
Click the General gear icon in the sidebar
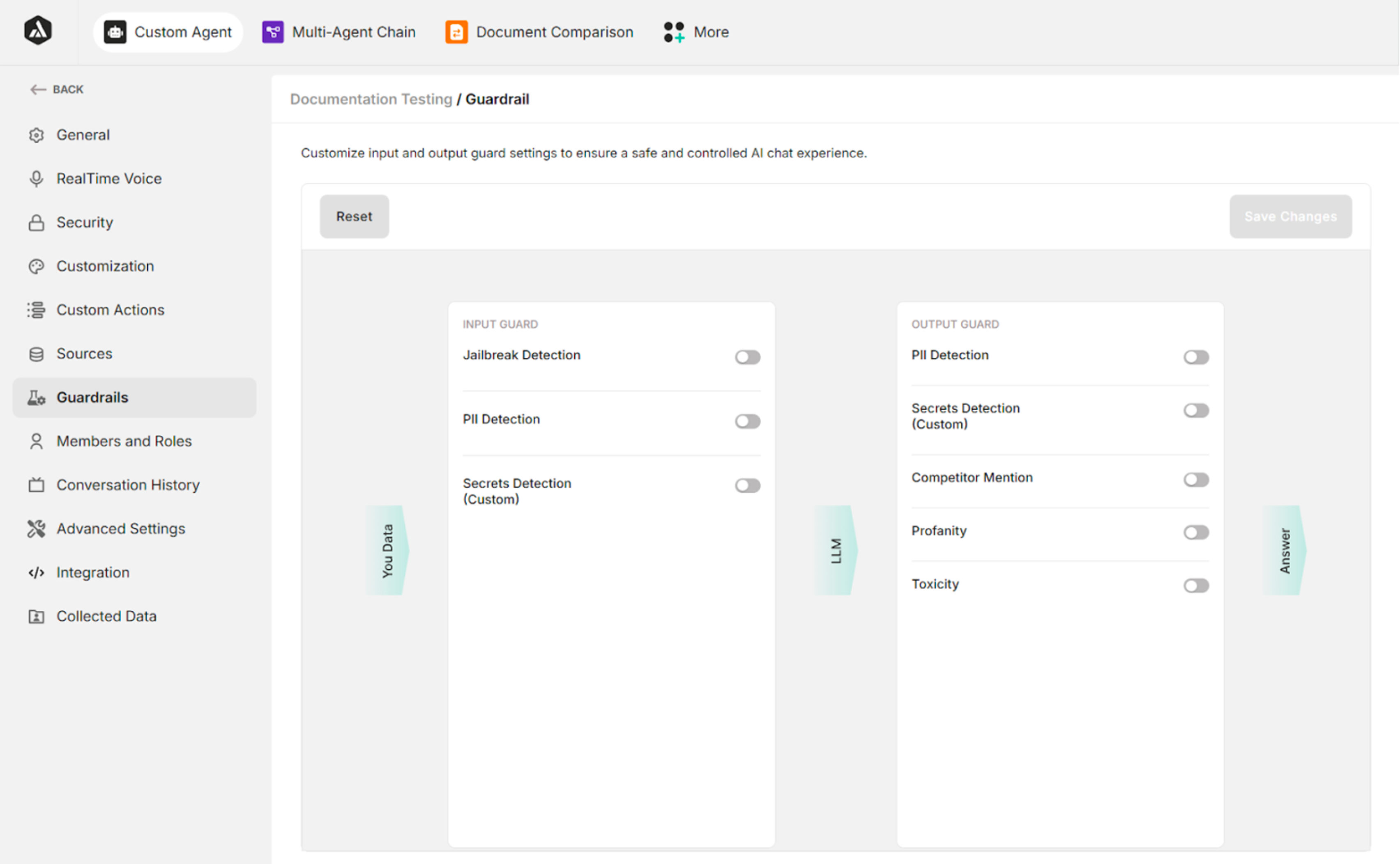[36, 135]
